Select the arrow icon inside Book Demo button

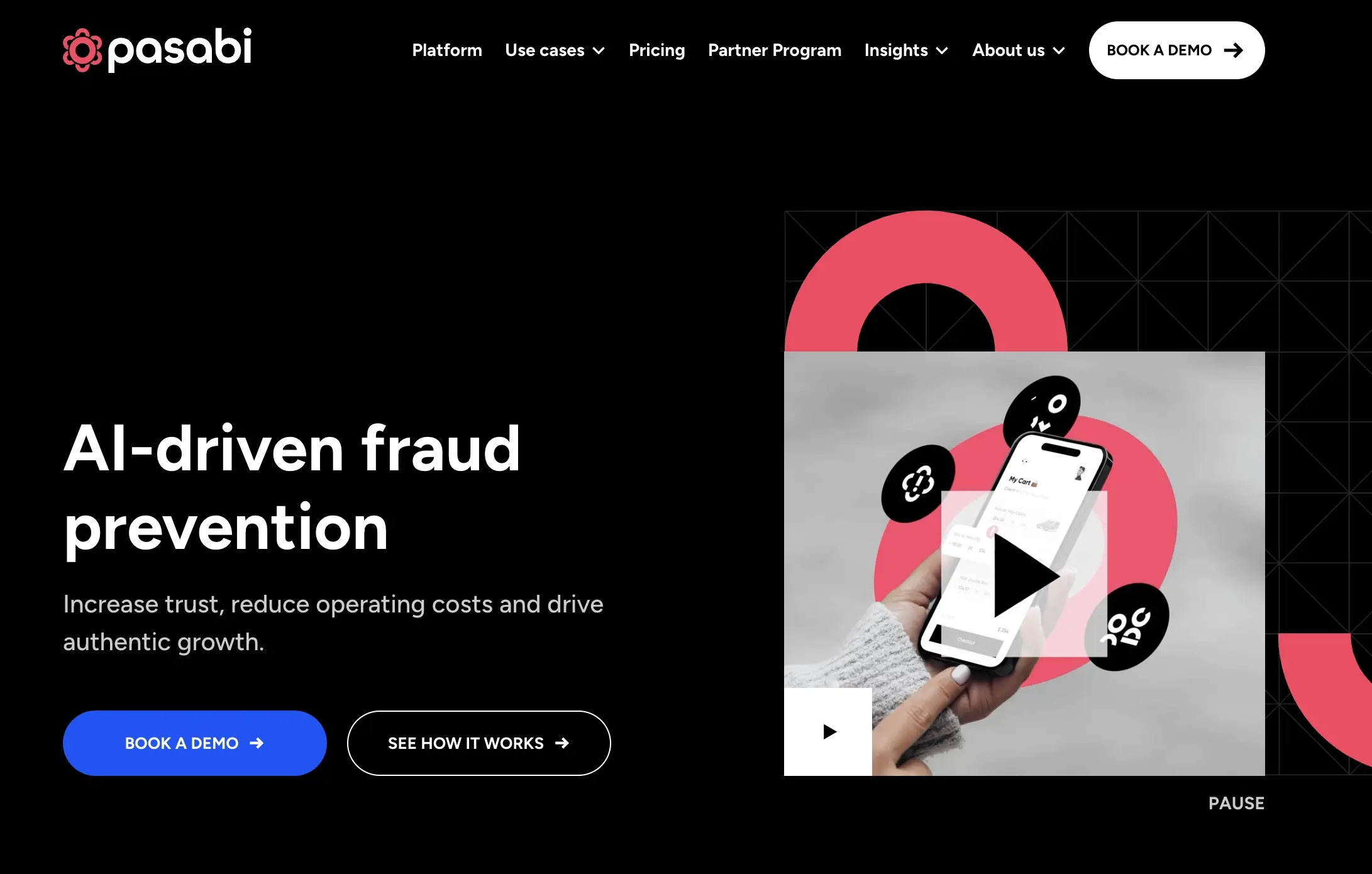[x=1231, y=50]
